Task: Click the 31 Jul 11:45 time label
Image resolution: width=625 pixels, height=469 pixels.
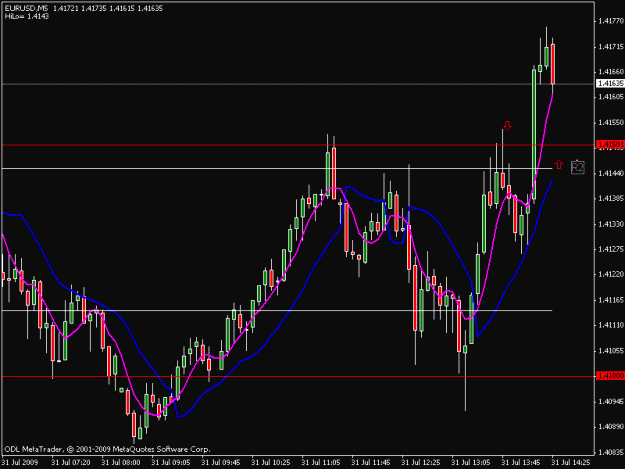Action: (371, 462)
